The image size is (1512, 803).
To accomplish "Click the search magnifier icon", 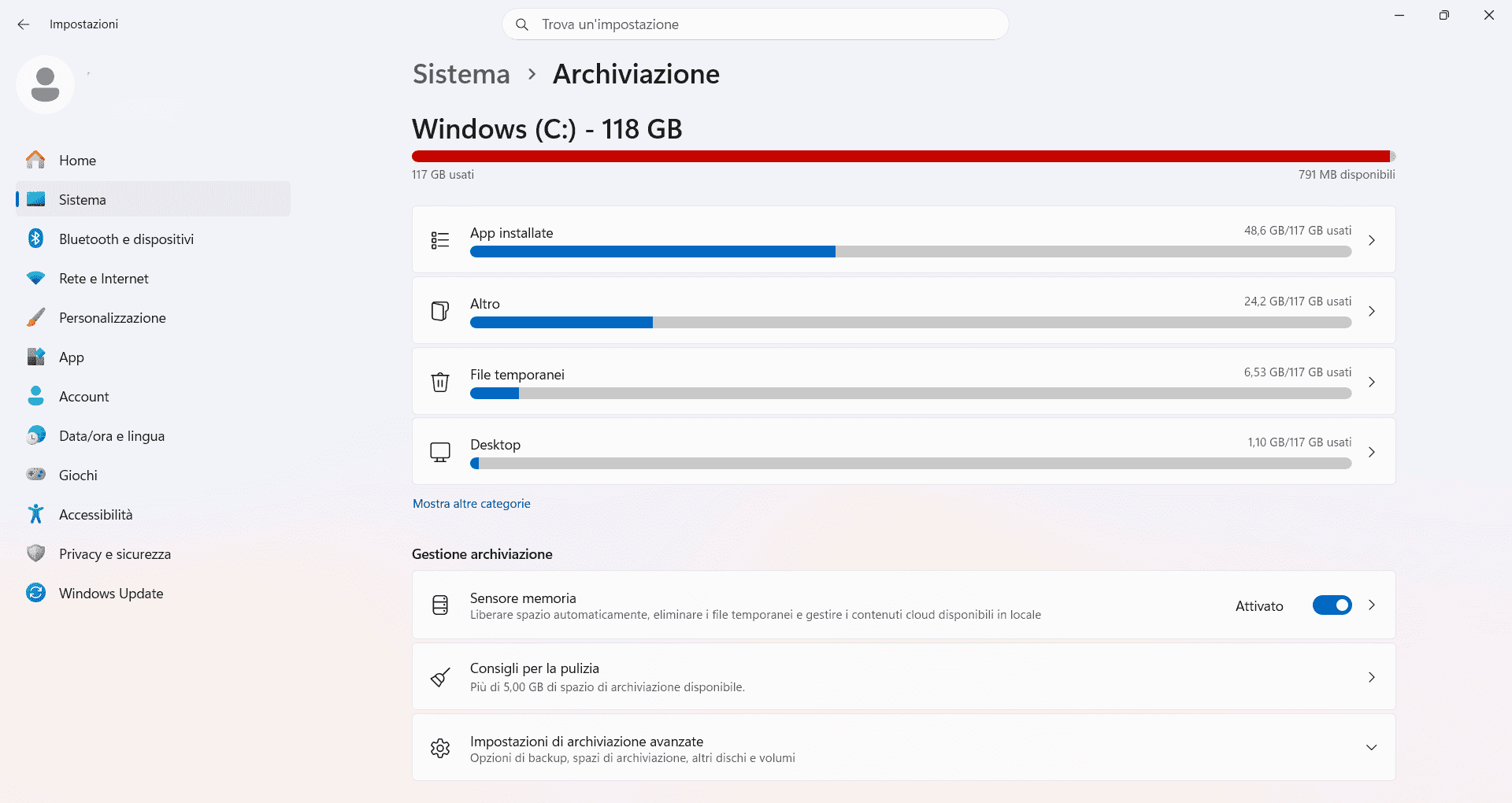I will tap(521, 24).
